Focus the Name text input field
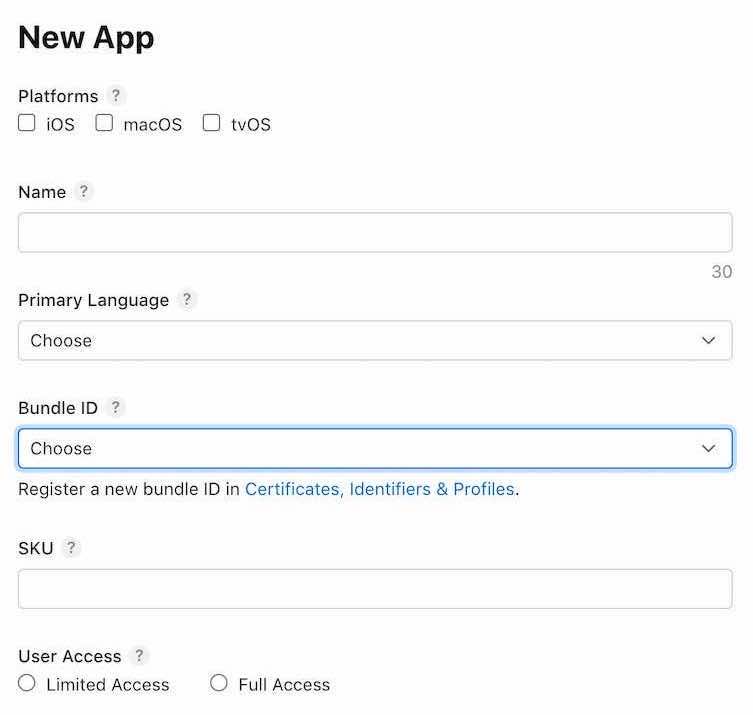 coord(375,232)
